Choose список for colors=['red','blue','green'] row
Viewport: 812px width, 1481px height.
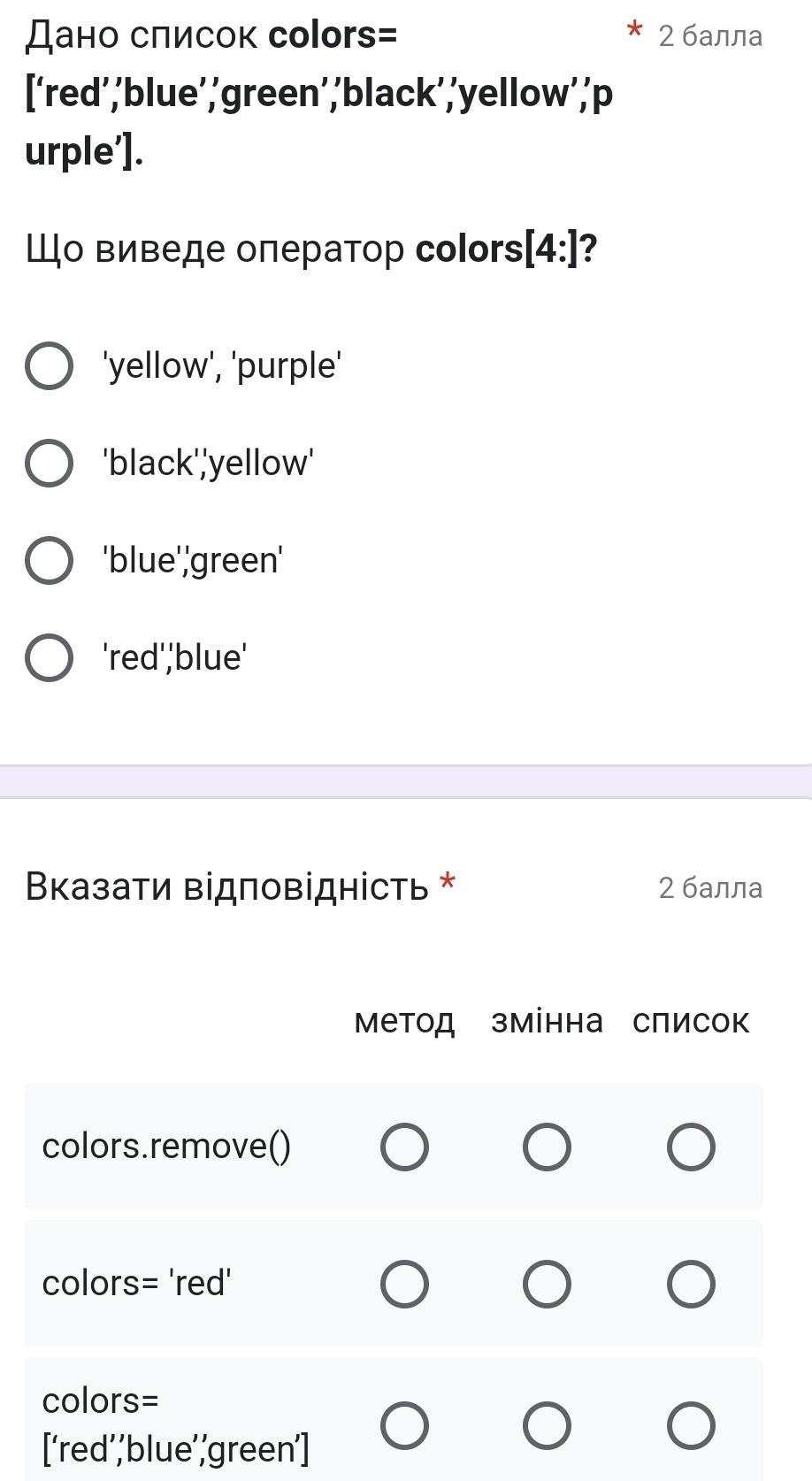(691, 1425)
